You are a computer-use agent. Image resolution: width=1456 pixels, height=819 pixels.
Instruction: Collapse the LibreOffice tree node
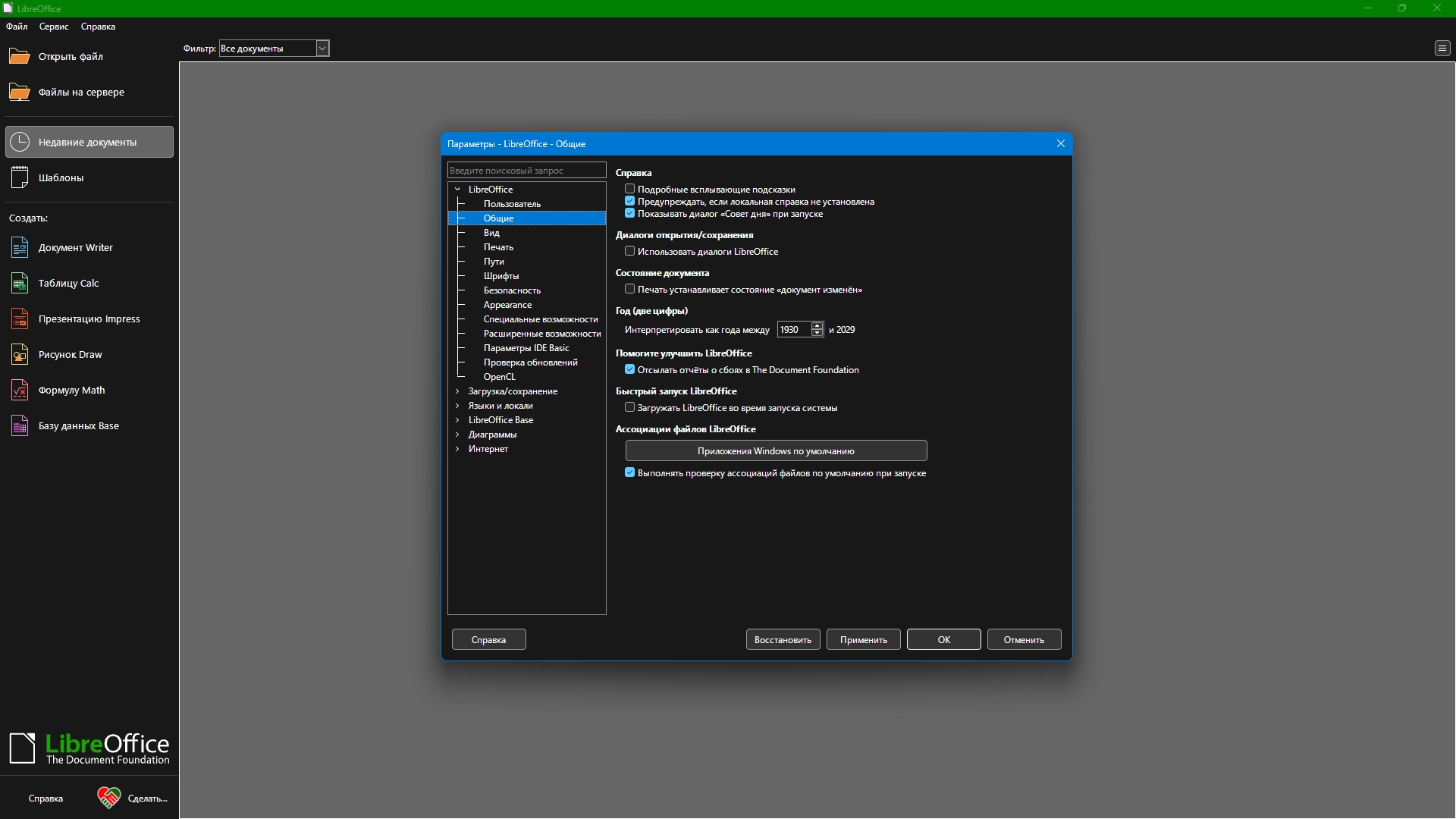click(x=457, y=190)
